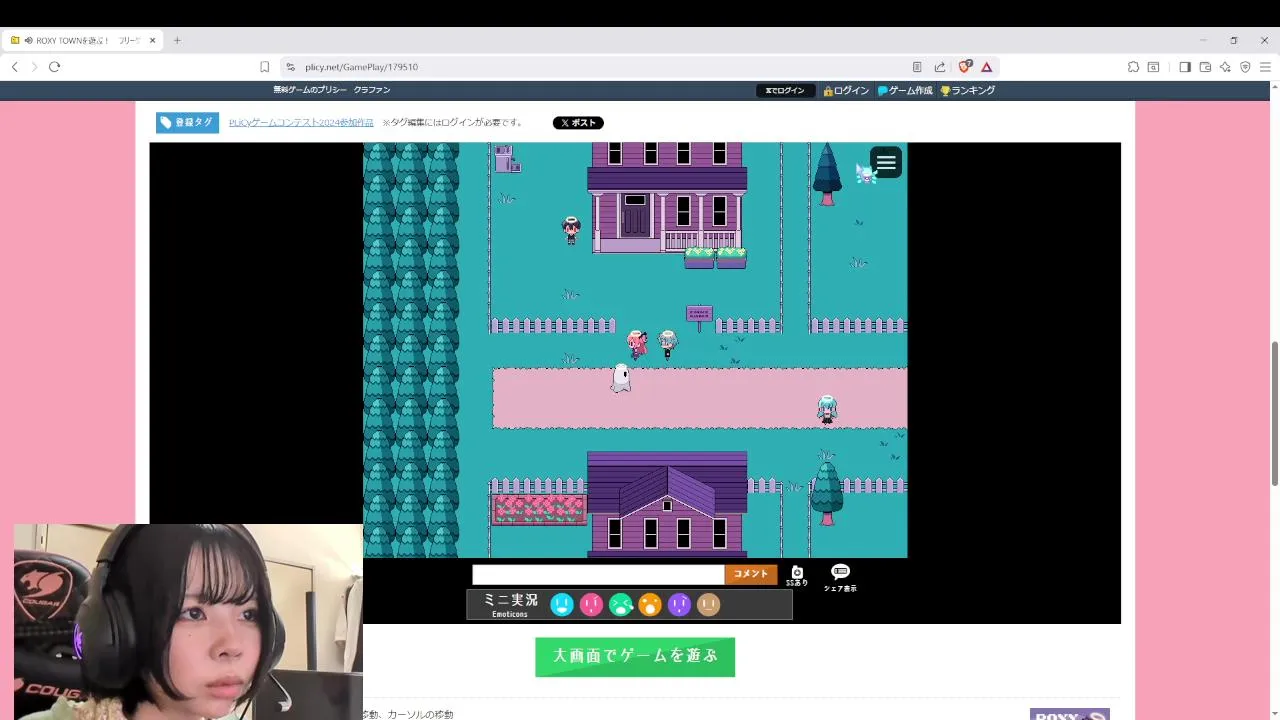Send the pink emoticon face

point(591,604)
